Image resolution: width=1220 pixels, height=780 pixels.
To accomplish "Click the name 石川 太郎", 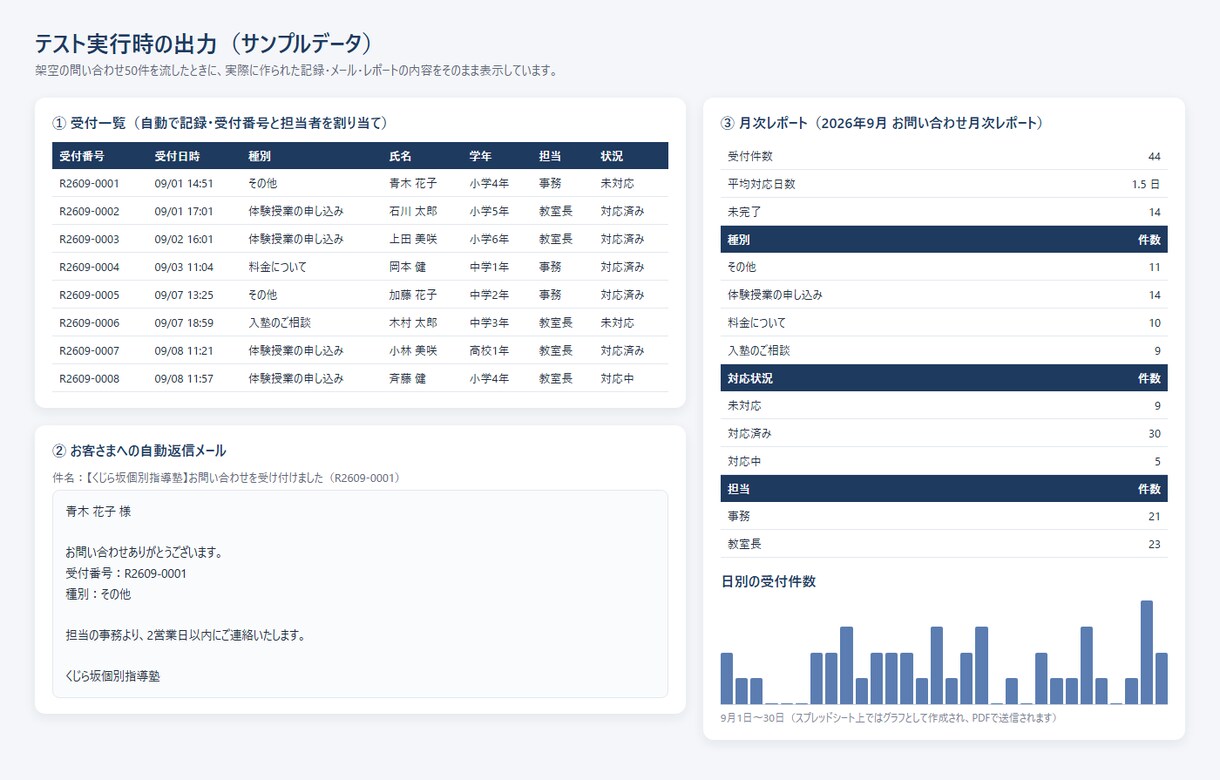I will (413, 212).
